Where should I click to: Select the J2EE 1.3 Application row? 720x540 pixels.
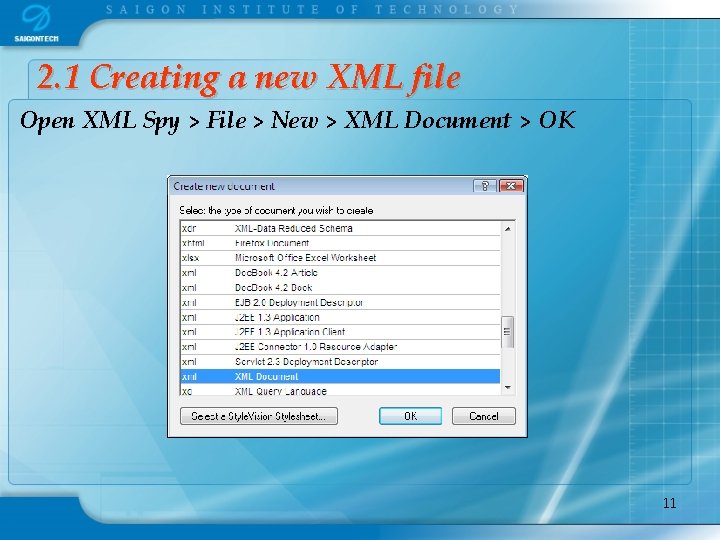340,317
